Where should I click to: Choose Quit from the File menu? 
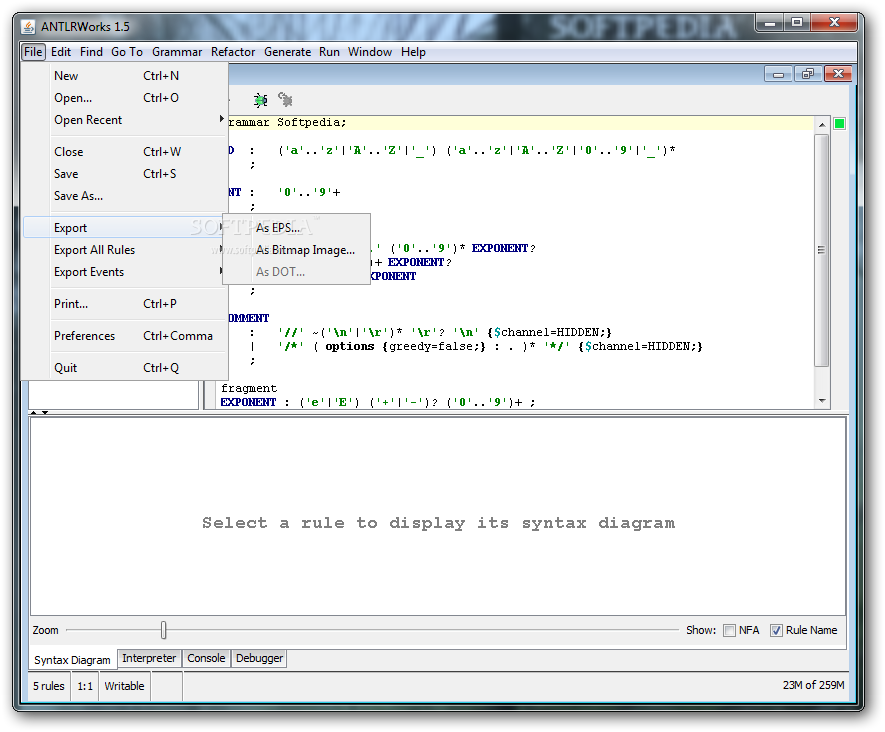click(x=124, y=368)
